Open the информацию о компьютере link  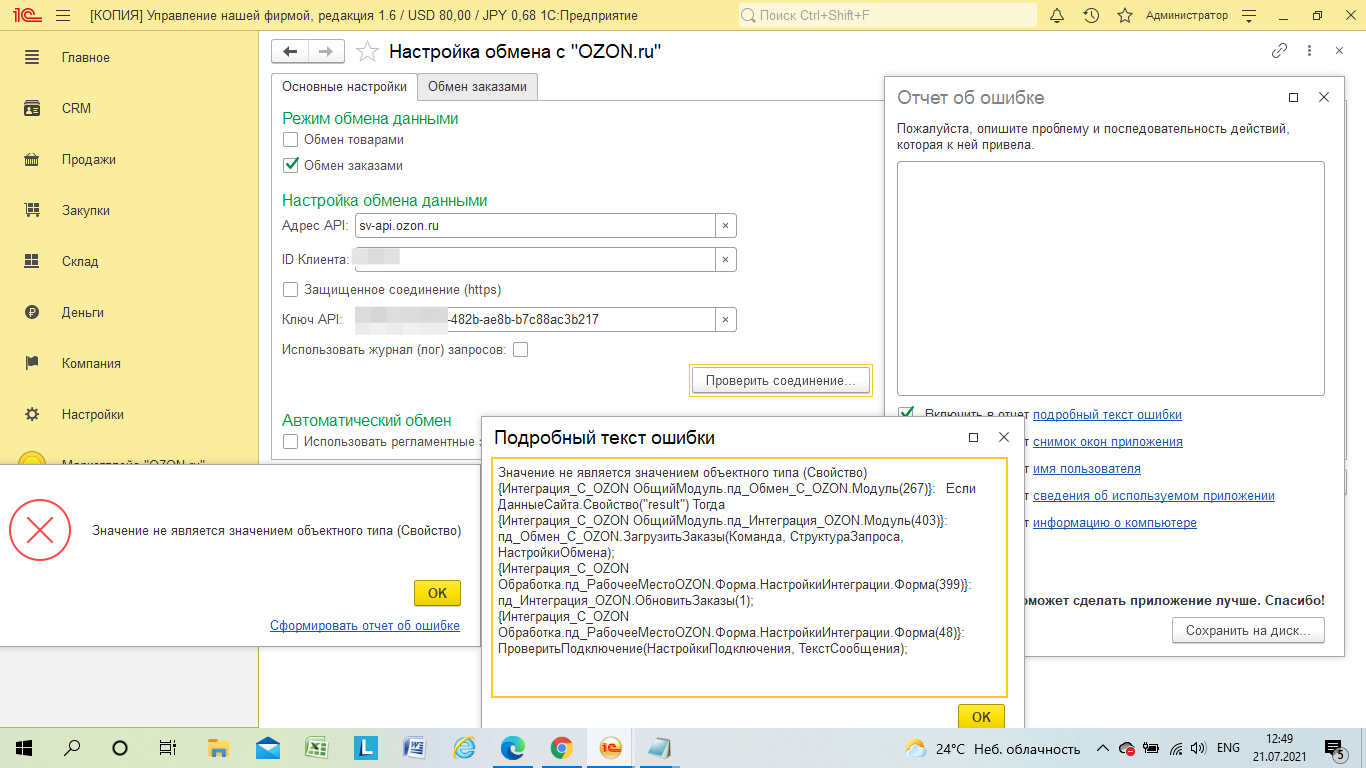click(x=1115, y=523)
